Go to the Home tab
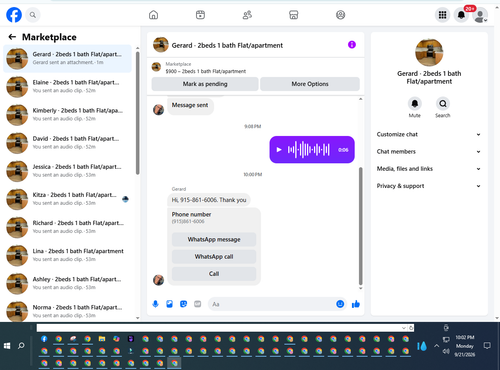The height and width of the screenshot is (370, 500). pos(153,15)
